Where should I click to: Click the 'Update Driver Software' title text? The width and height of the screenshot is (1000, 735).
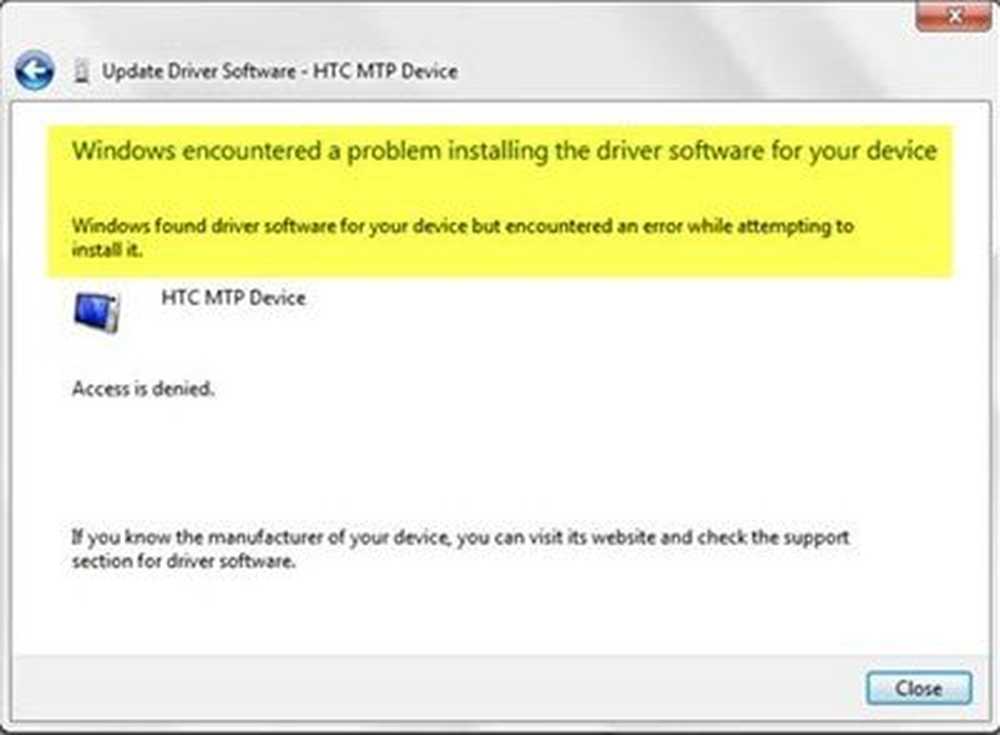(199, 71)
